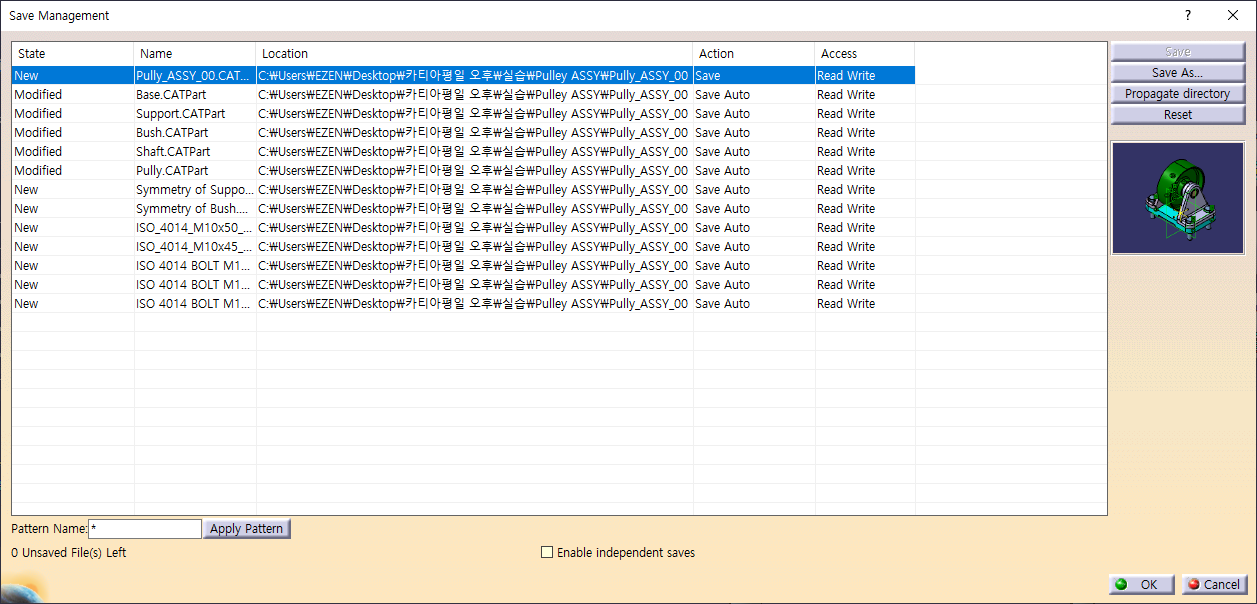Click the Save As... button
The height and width of the screenshot is (604, 1257).
coord(1177,73)
